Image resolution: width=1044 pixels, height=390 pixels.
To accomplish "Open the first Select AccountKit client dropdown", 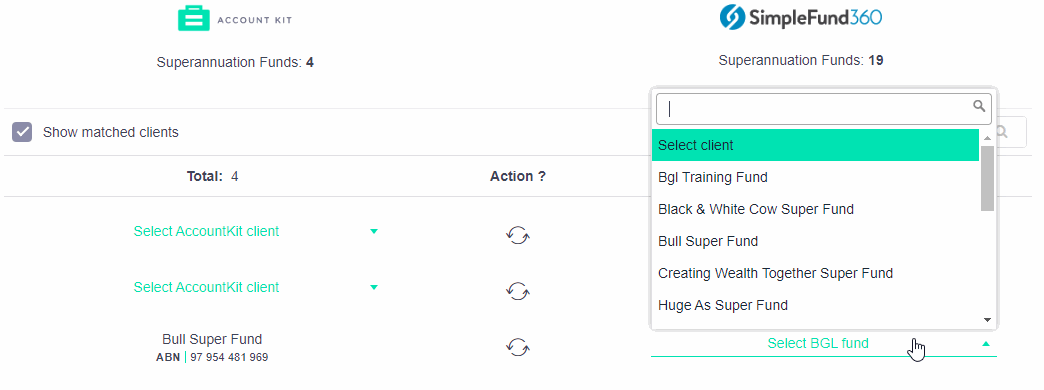I will pos(256,232).
